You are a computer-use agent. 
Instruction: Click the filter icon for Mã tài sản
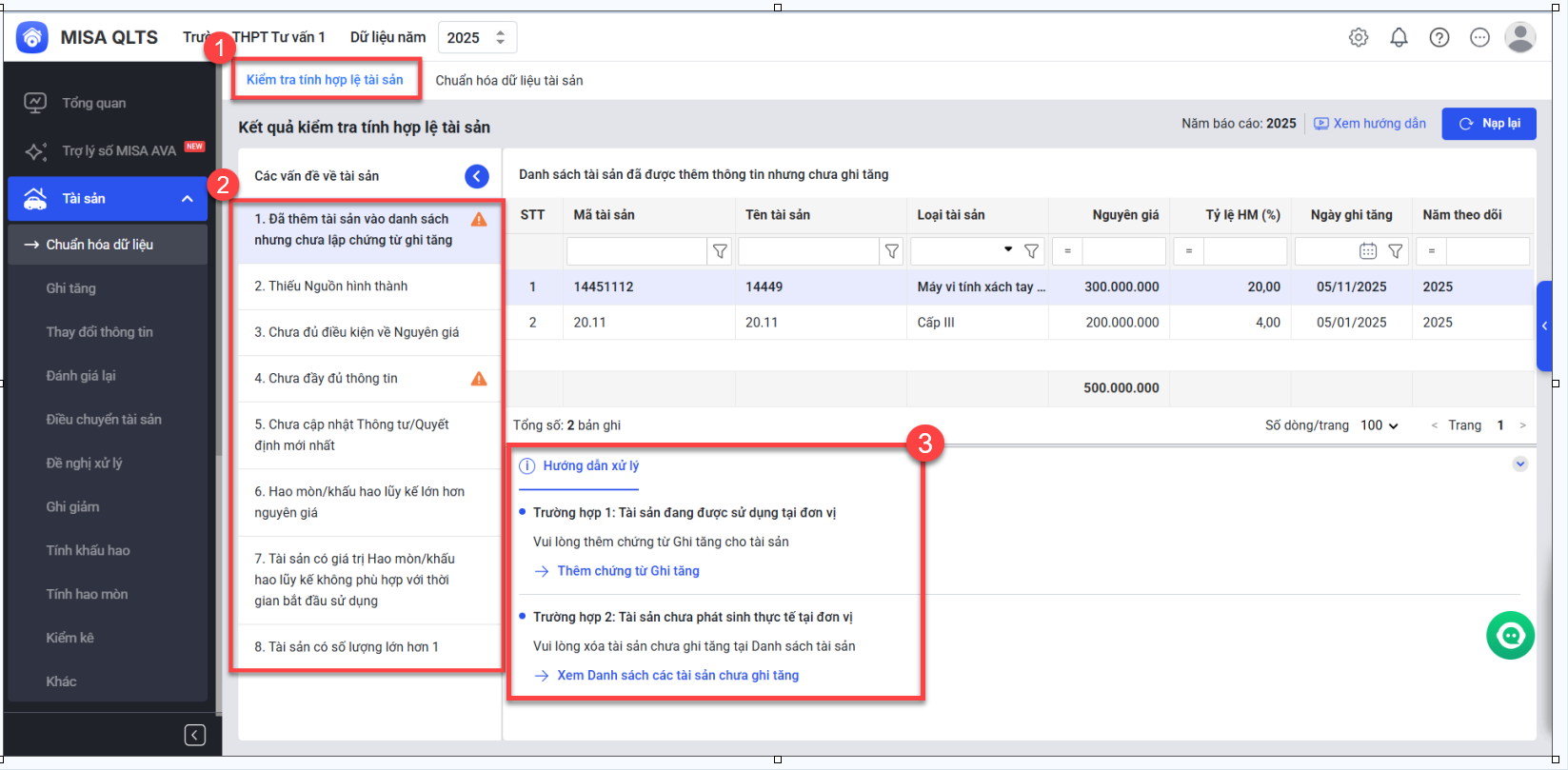click(x=720, y=251)
